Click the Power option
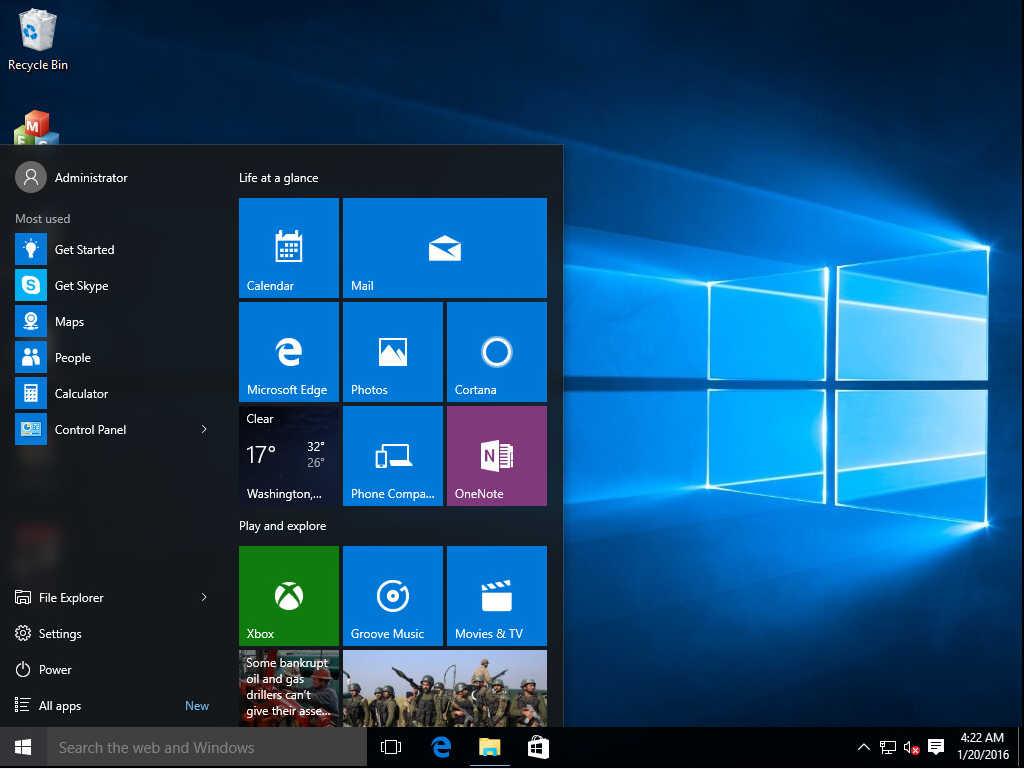The width and height of the screenshot is (1024, 769). click(55, 669)
